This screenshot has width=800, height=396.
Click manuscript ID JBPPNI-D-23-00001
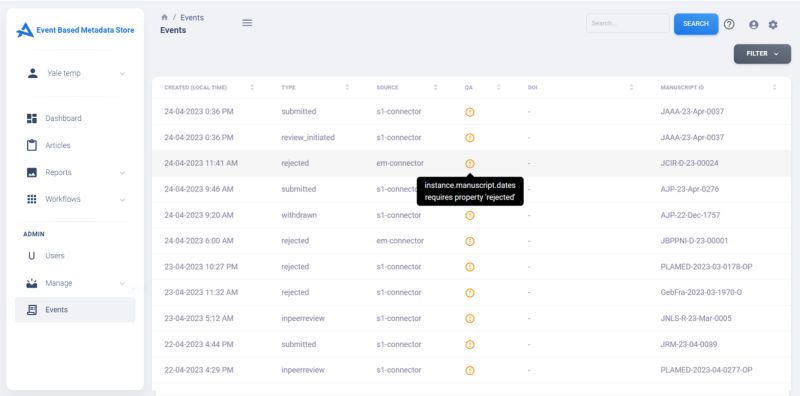(x=694, y=241)
